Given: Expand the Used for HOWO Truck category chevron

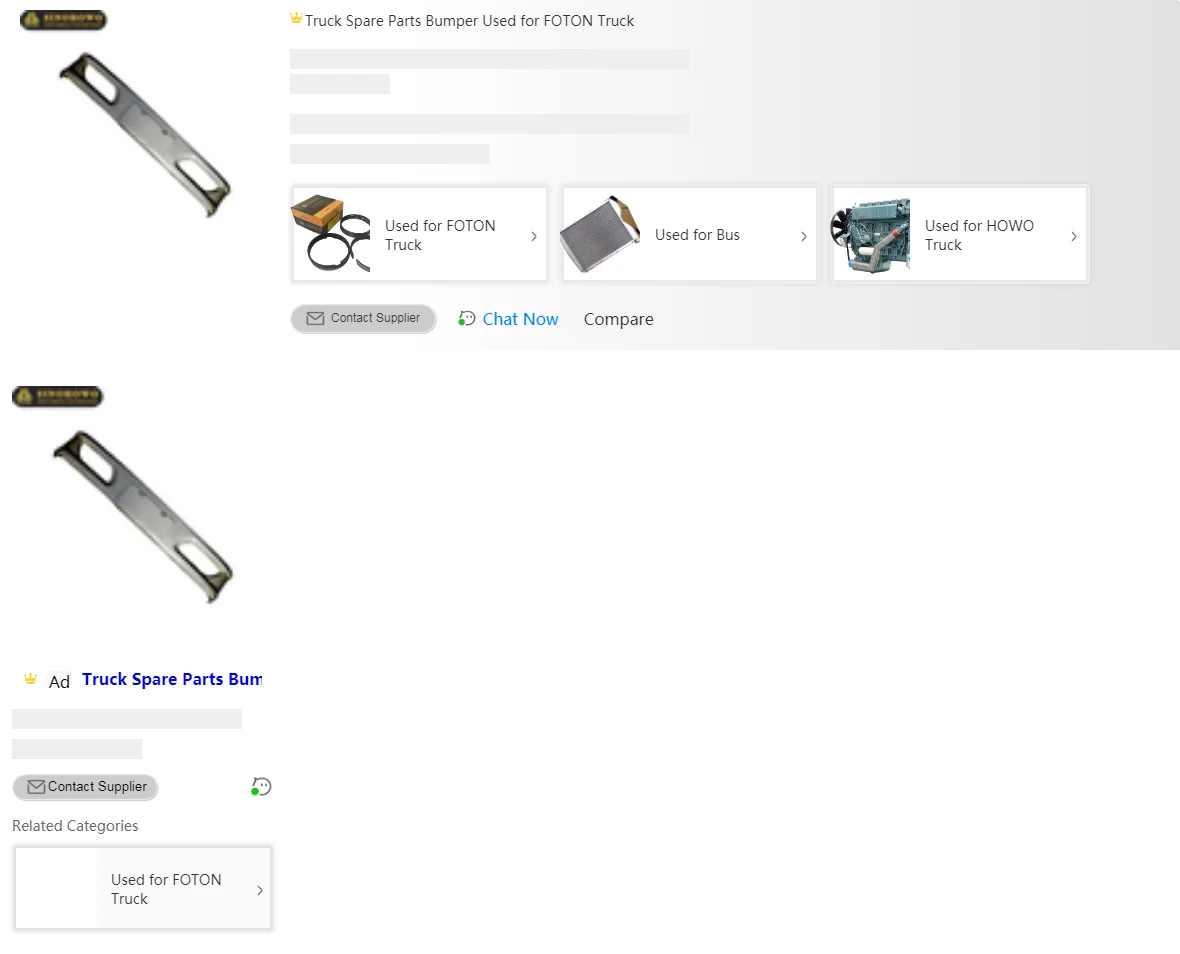Looking at the screenshot, I should pyautogui.click(x=1074, y=236).
